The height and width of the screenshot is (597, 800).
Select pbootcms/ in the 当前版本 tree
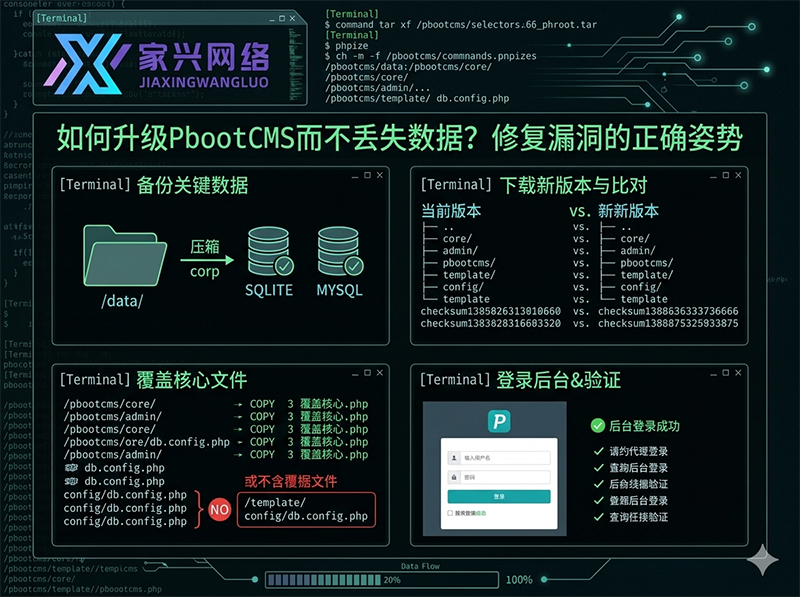click(469, 263)
